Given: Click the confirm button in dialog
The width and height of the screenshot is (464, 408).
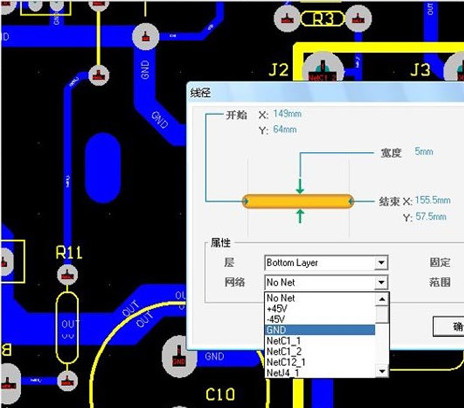Looking at the screenshot, I should tap(449, 326).
